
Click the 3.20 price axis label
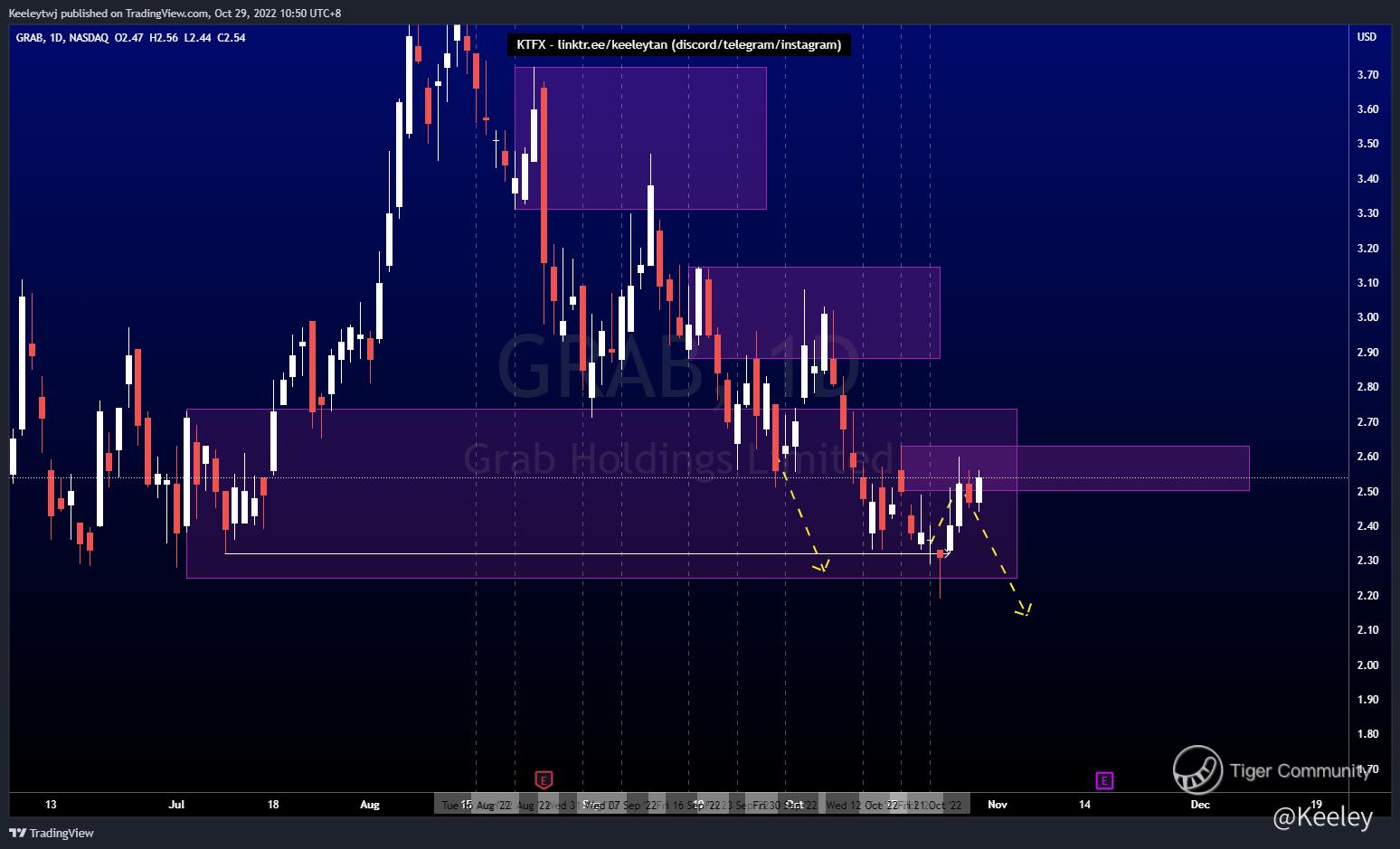(x=1367, y=249)
